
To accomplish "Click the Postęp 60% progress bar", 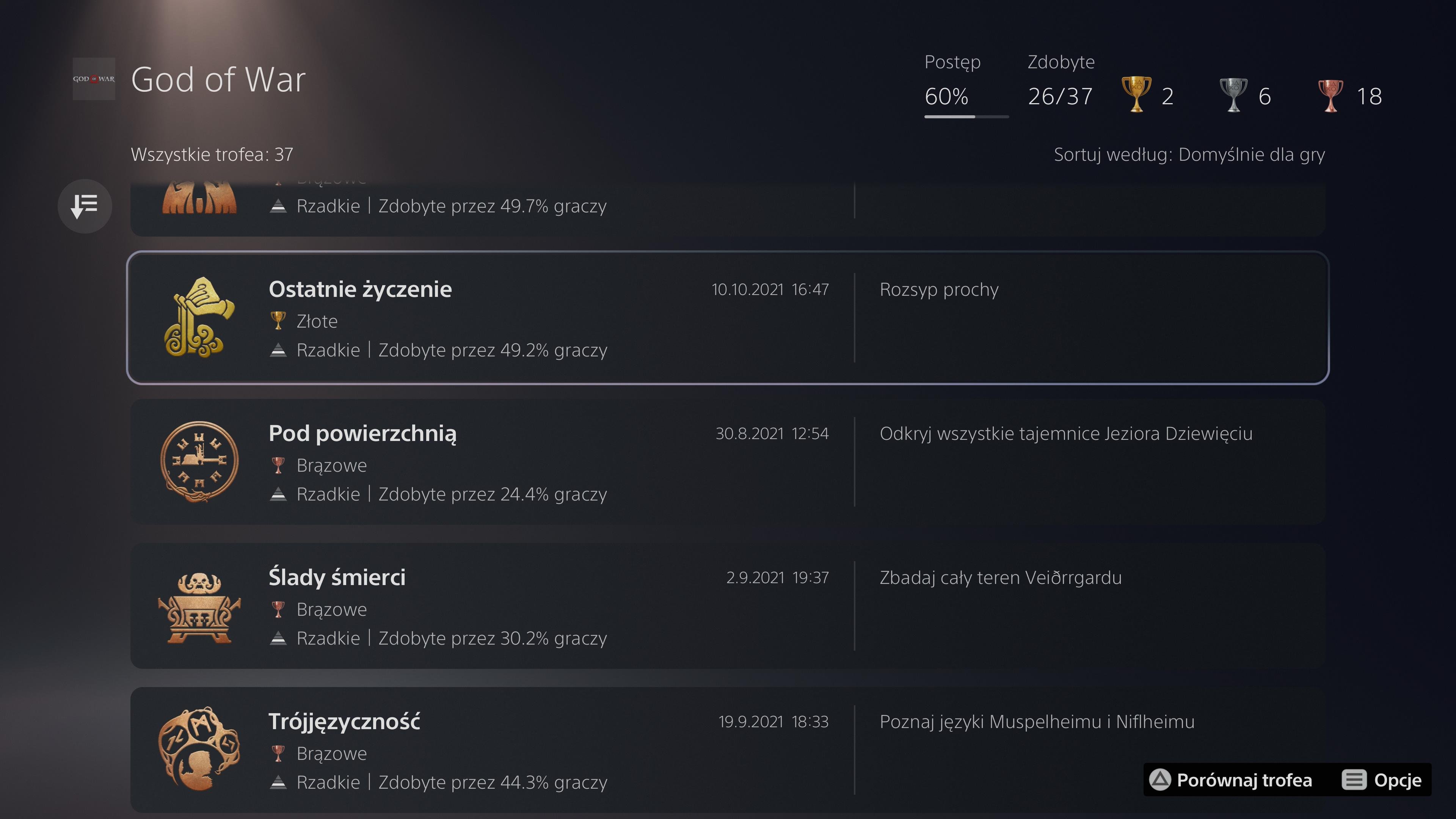I will (x=966, y=116).
